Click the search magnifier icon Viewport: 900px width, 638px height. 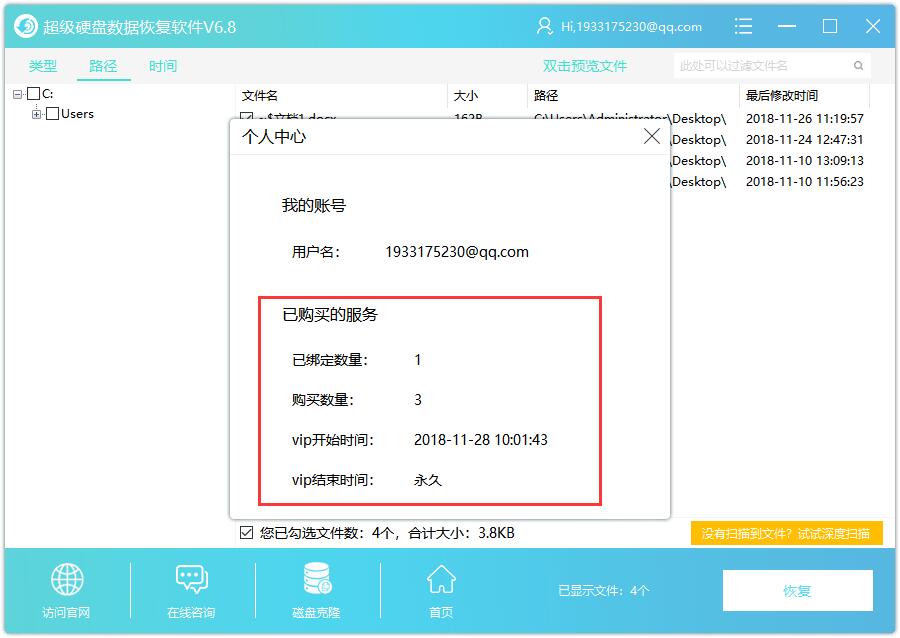(858, 66)
